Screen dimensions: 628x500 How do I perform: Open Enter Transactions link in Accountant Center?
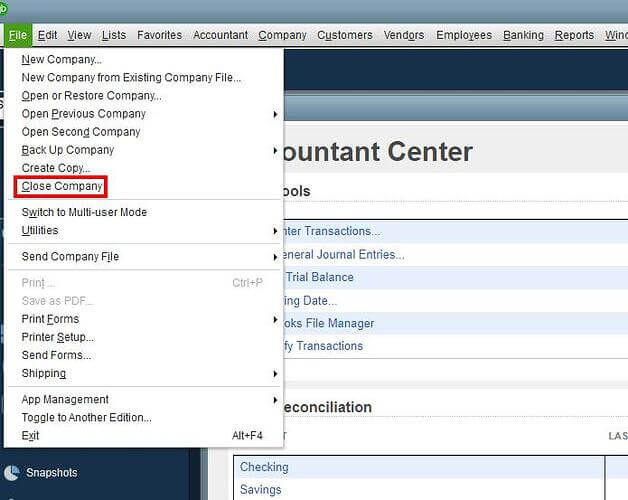[332, 231]
